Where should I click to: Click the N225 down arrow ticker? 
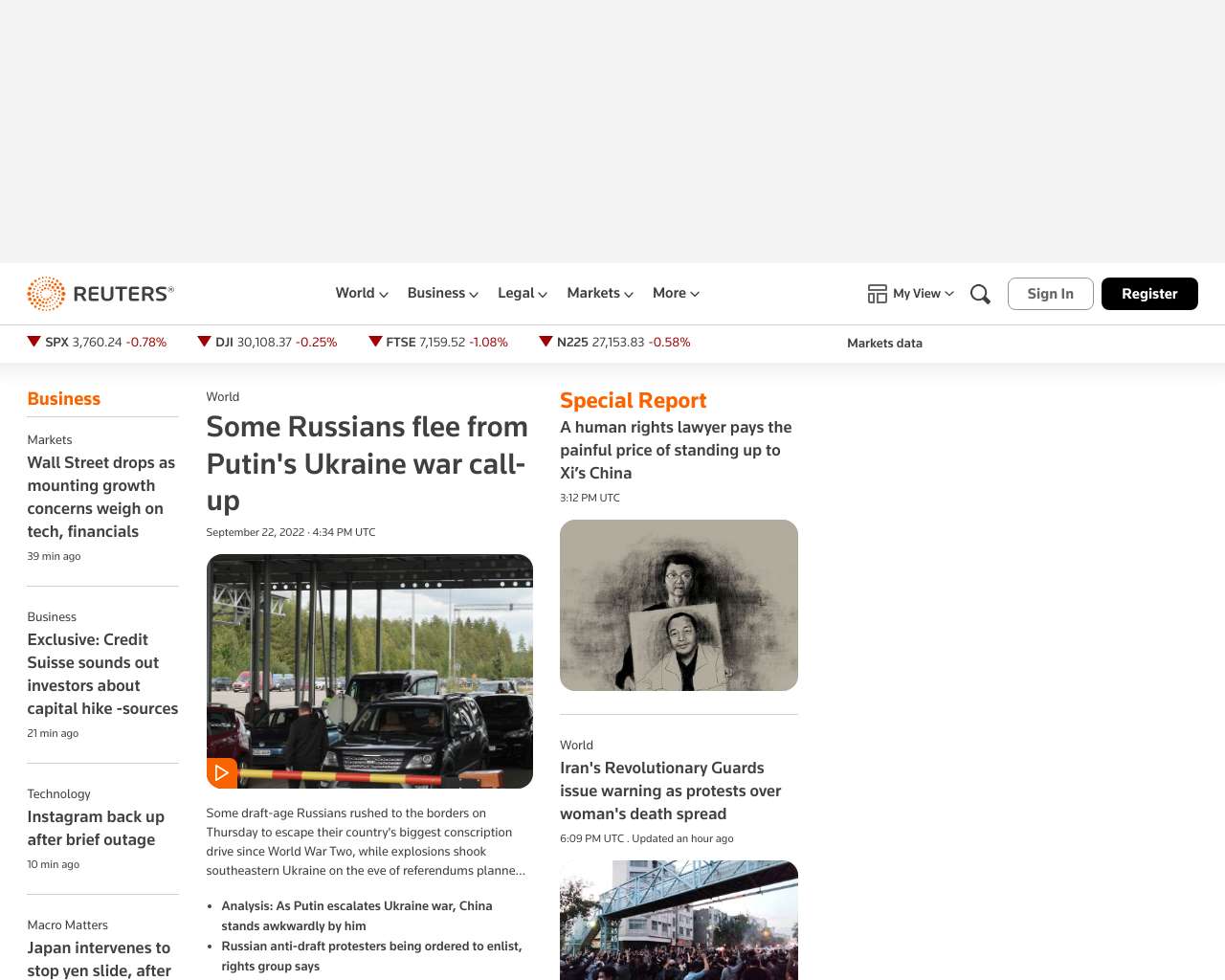point(546,342)
